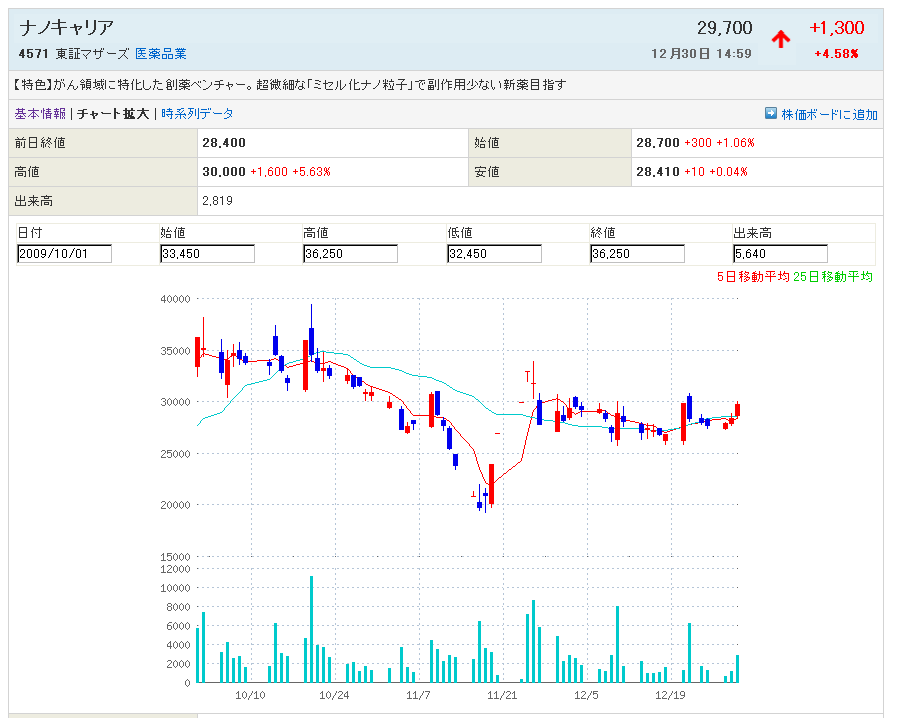900x718 pixels.
Task: Click the red 5日移動平均 legend label
Action: tap(753, 277)
